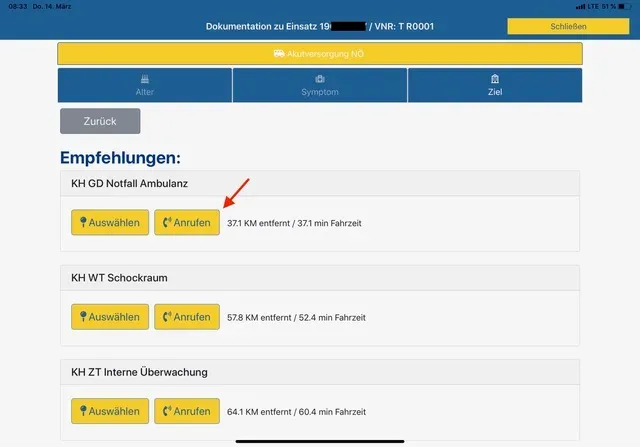Screen dimensions: 640x447
Task: Call KH GD Notfall Ambulanz with Anrufen
Action: (186, 222)
